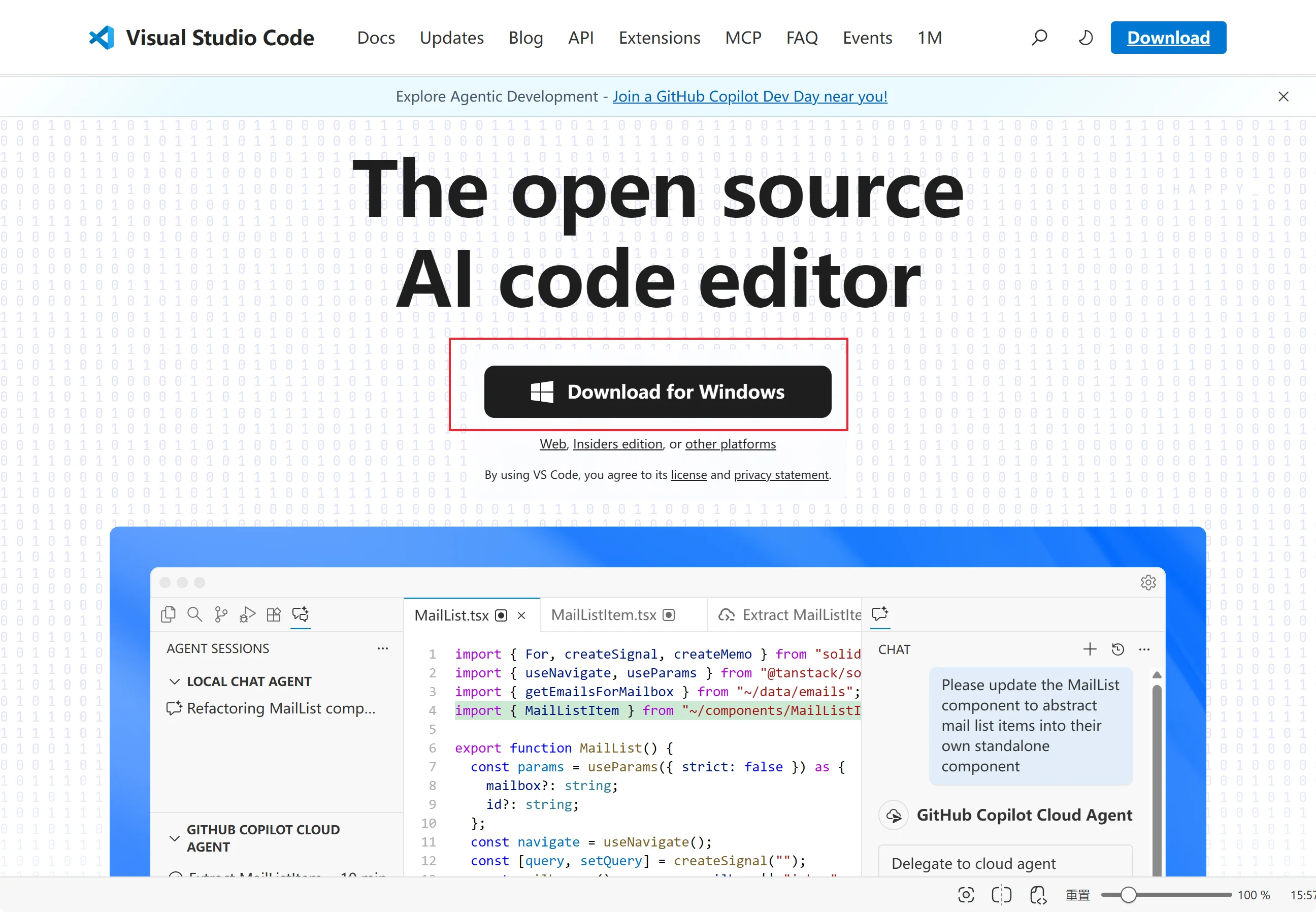Click the Visual Studio Code logo icon
This screenshot has height=912, width=1316.
[102, 38]
